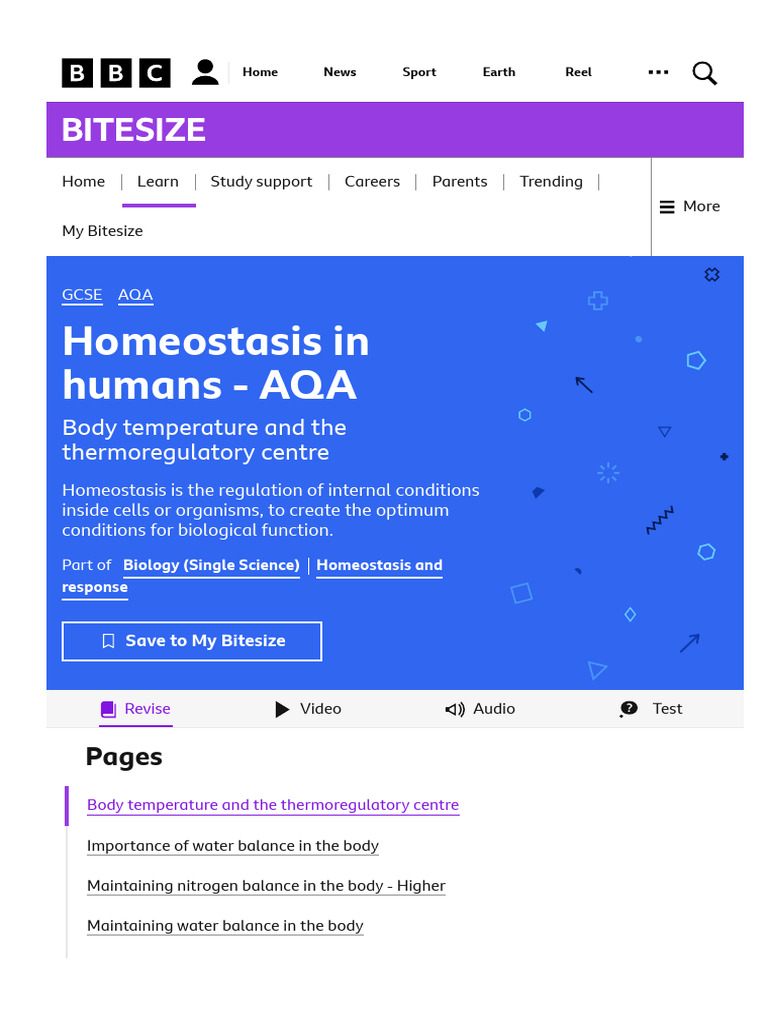Select Sport in the BBC navigation
The image size is (768, 1024).
[x=419, y=72]
